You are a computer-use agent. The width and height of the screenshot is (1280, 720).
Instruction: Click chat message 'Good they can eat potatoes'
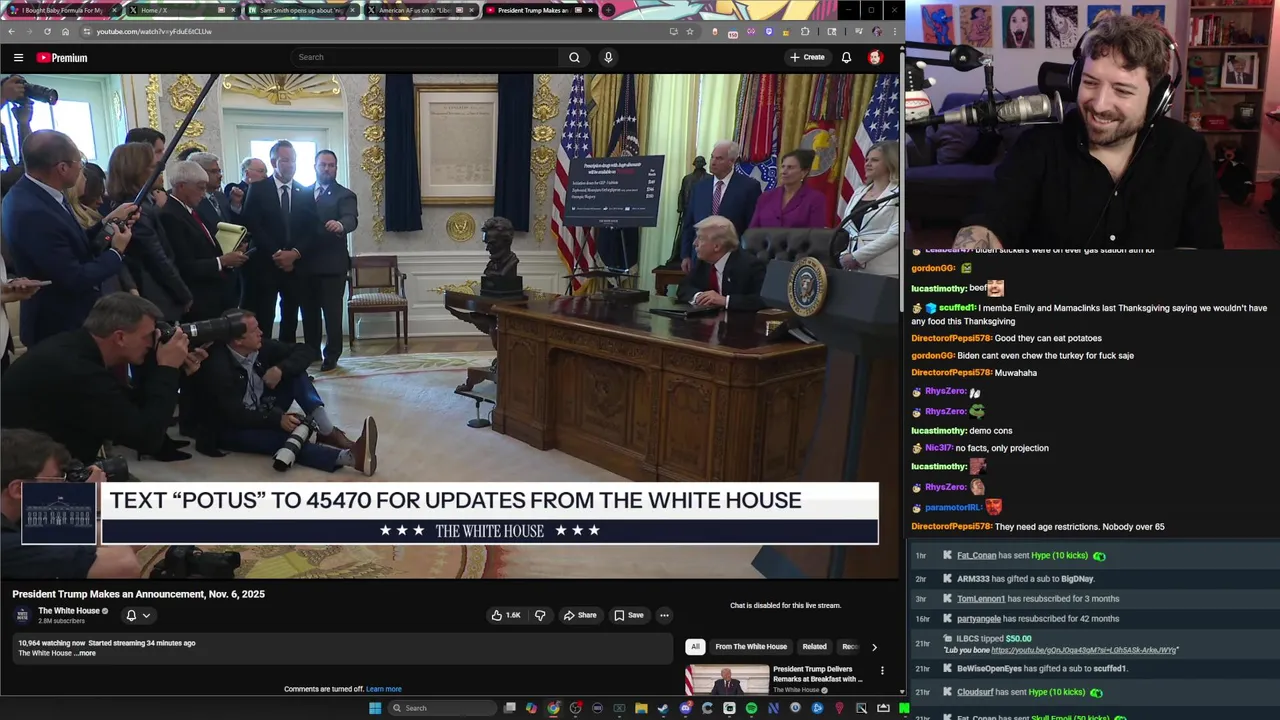(x=1048, y=338)
